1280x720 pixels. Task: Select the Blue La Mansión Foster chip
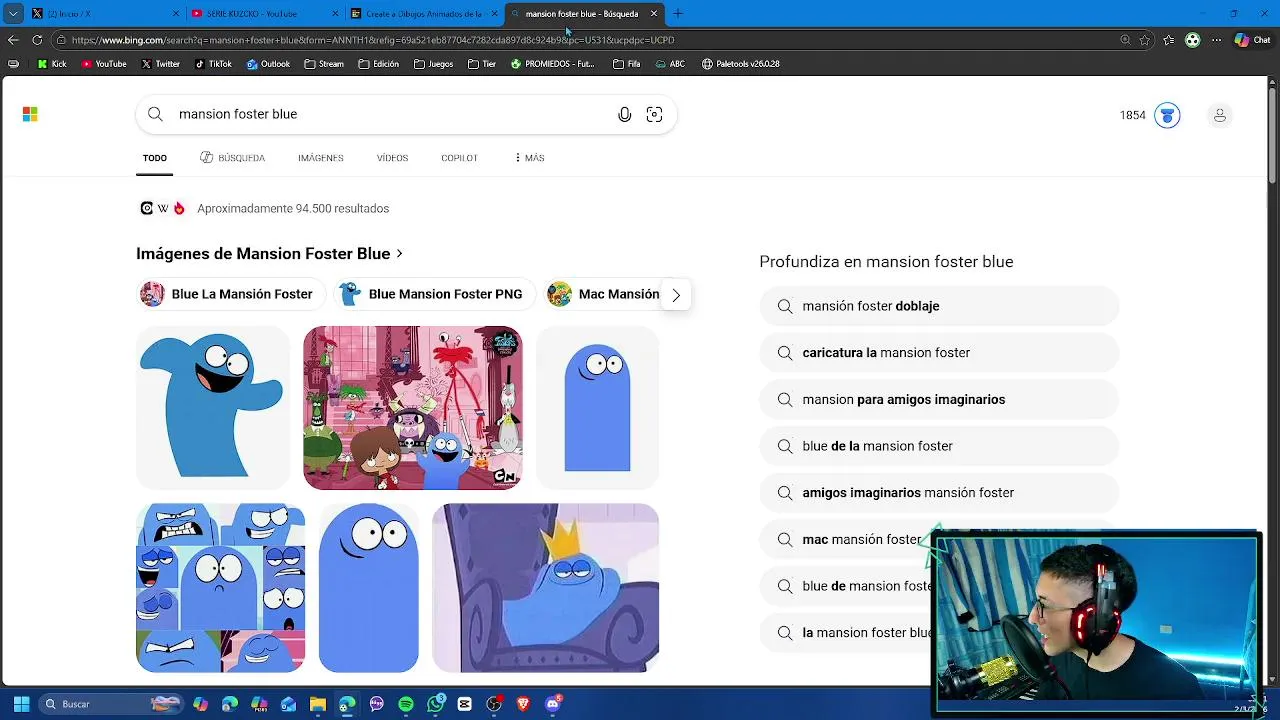pos(232,294)
